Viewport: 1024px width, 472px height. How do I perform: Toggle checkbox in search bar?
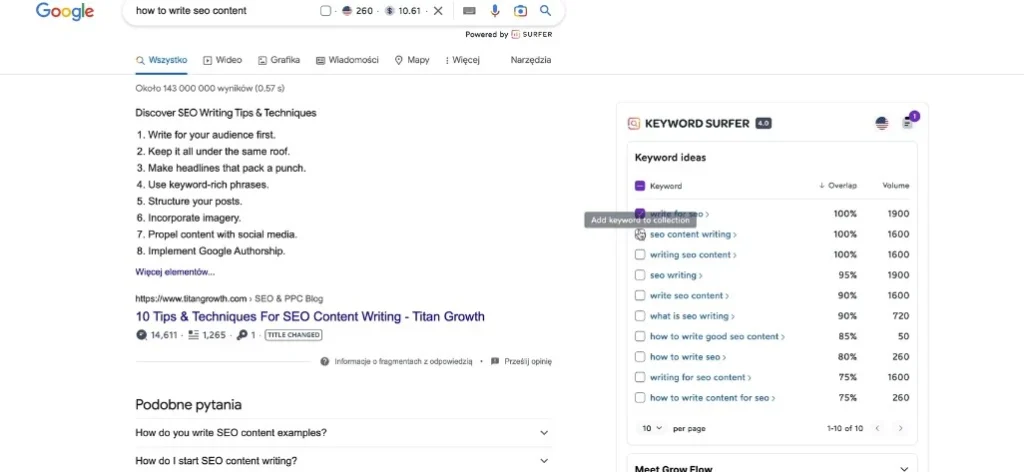pyautogui.click(x=326, y=11)
